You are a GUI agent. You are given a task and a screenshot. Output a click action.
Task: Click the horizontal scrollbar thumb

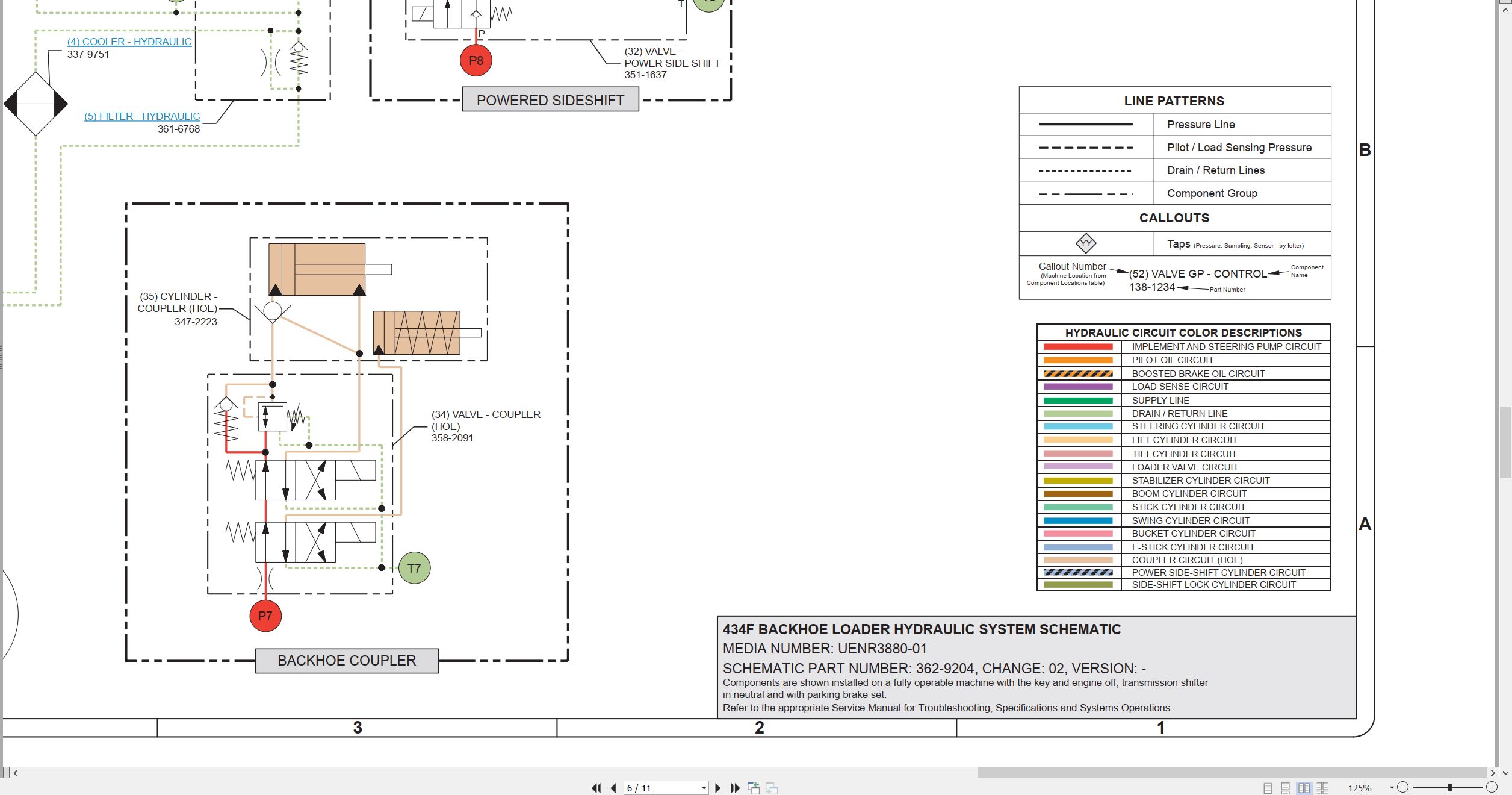click(1232, 773)
